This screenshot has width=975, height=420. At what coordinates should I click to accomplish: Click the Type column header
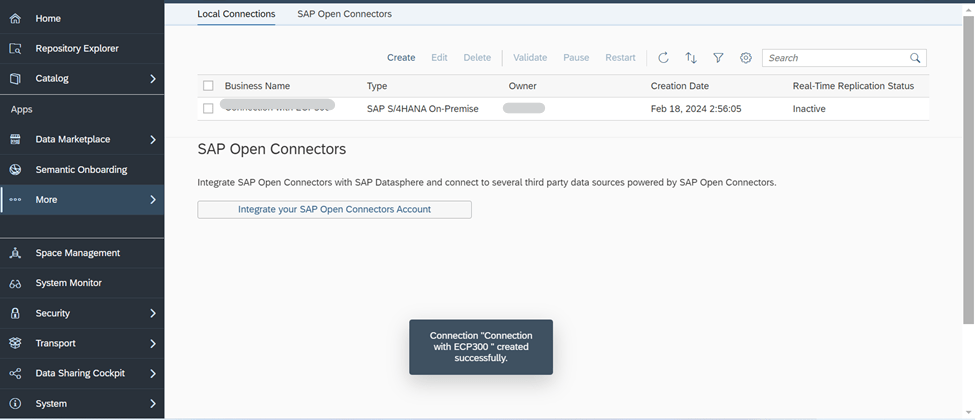377,86
